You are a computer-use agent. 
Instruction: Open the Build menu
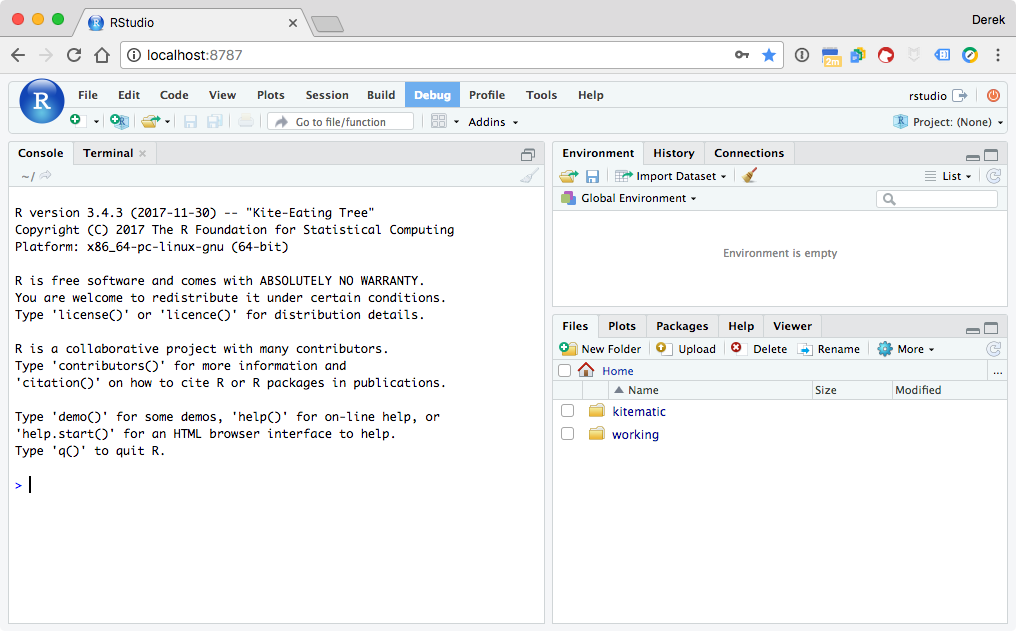[x=381, y=95]
